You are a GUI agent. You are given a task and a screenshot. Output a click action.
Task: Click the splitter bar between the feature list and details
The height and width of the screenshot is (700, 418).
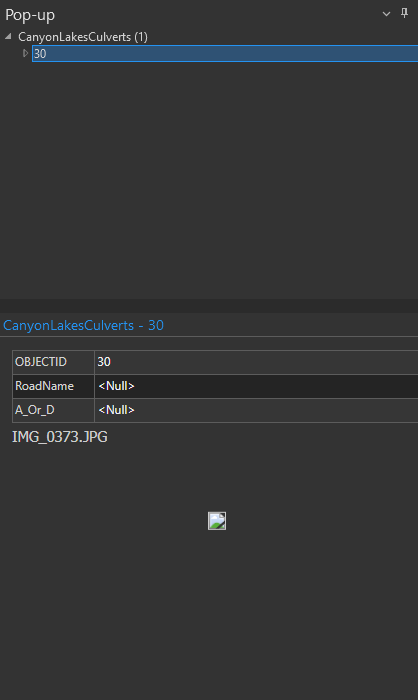coord(209,306)
